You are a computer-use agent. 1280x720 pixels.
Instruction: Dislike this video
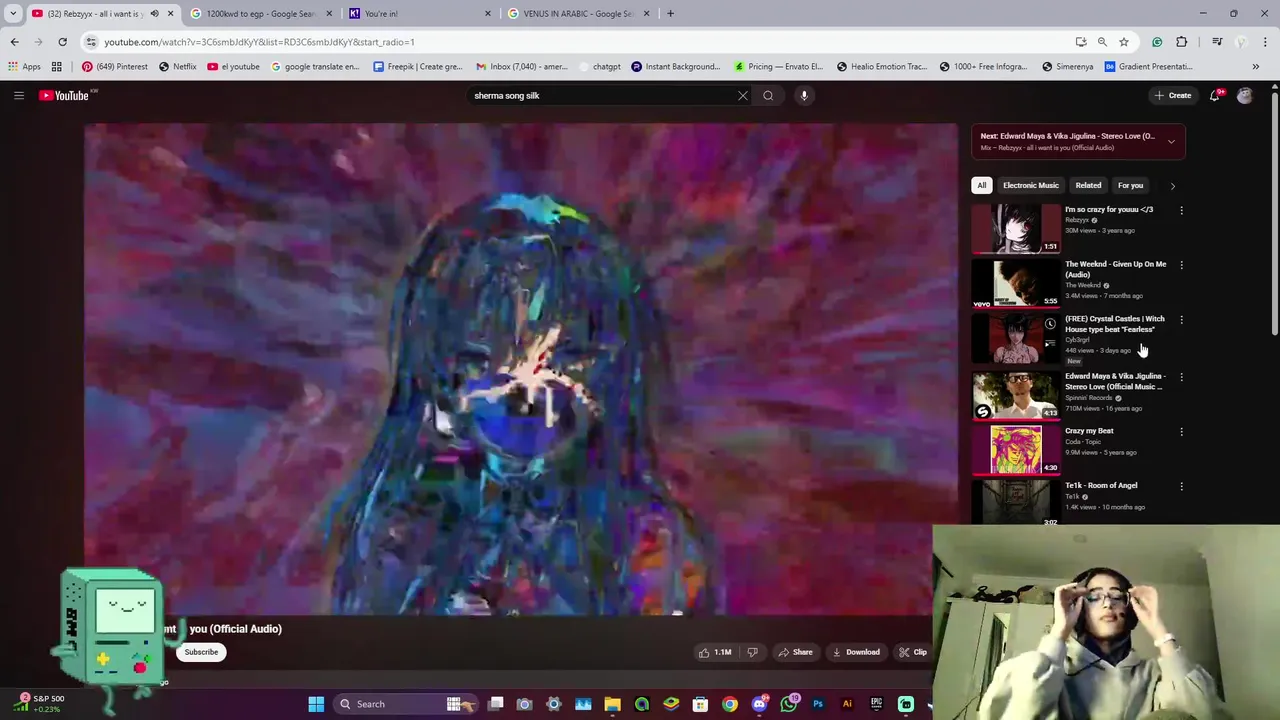pyautogui.click(x=752, y=652)
